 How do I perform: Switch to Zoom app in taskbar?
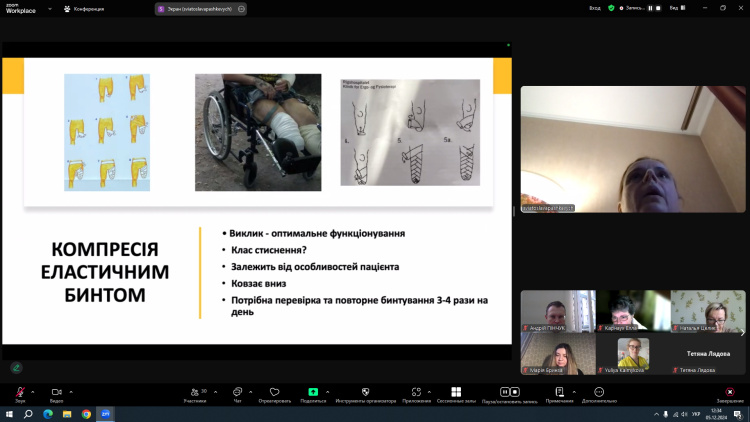[x=106, y=414]
